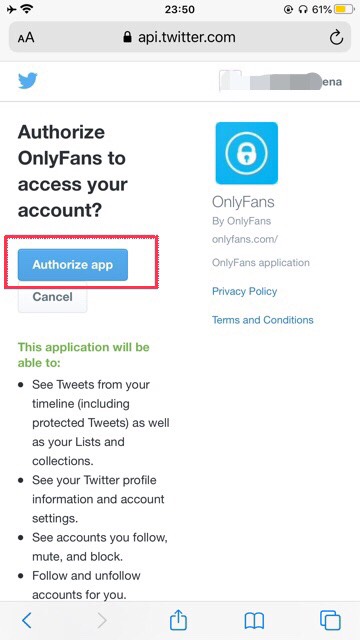This screenshot has width=360, height=640.
Task: Open the Terms and Conditions link
Action: (x=263, y=320)
